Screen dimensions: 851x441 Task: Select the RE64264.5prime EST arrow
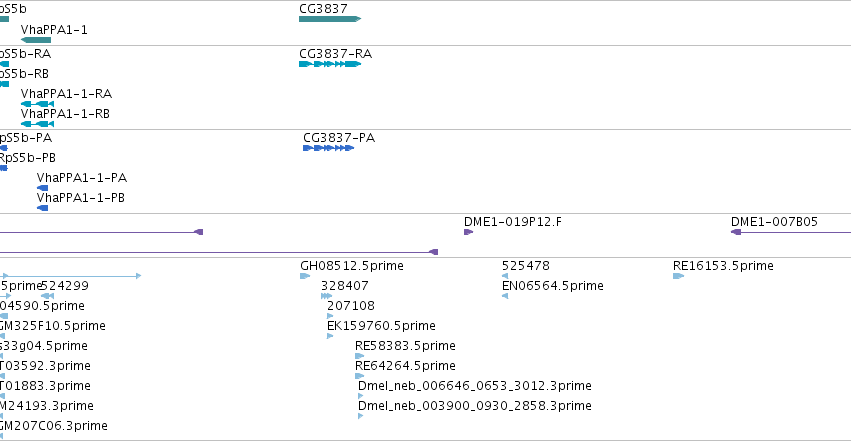[359, 376]
